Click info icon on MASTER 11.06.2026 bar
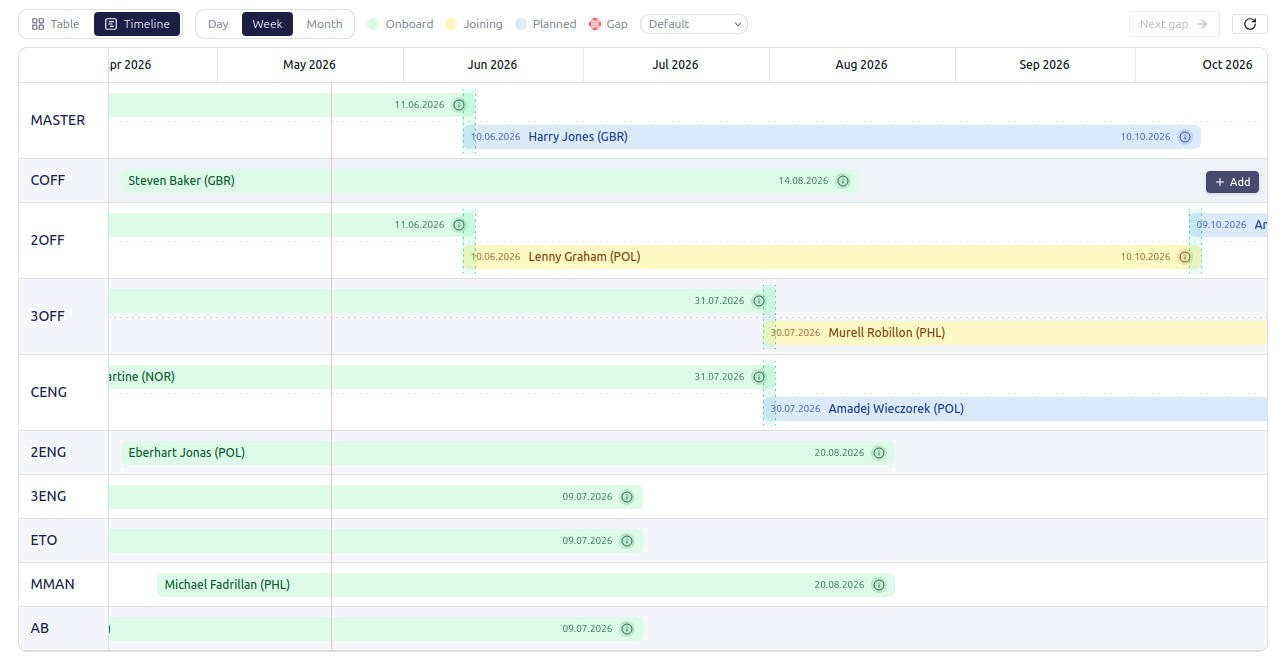 [x=459, y=105]
